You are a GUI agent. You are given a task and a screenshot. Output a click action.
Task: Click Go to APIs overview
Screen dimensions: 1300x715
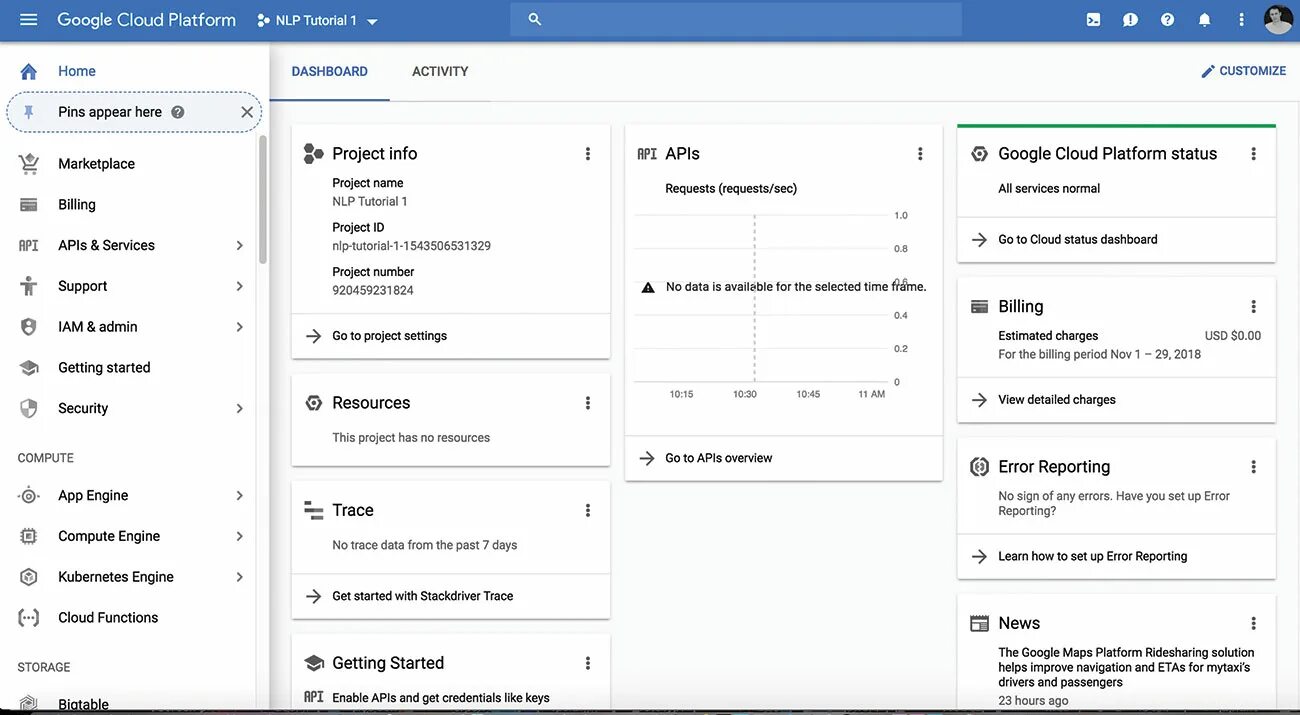(718, 457)
